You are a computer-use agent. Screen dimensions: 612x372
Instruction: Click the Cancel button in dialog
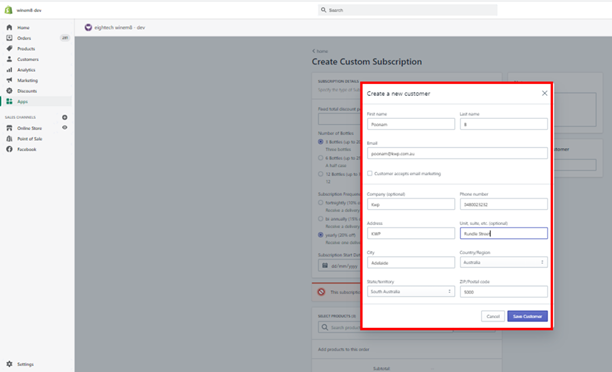pos(493,316)
